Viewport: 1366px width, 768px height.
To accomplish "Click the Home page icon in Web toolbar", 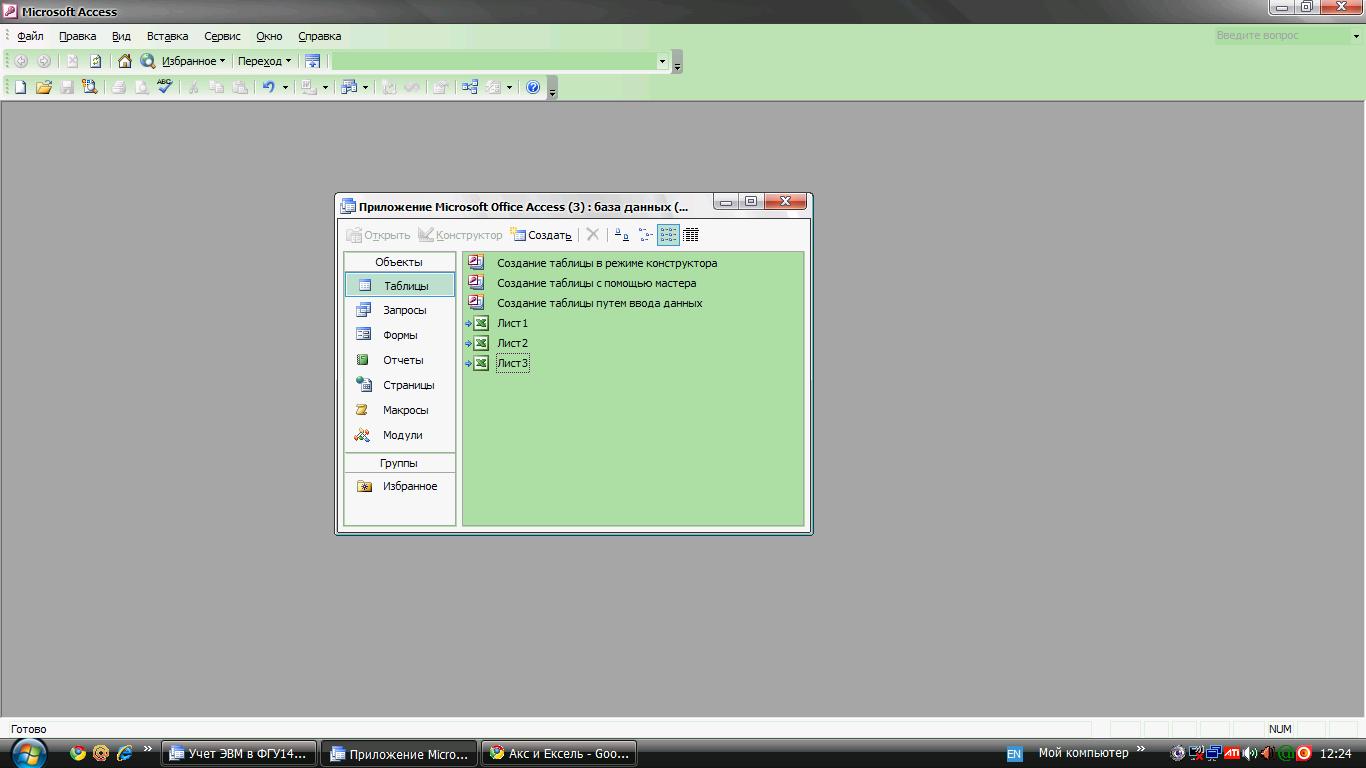I will (x=124, y=61).
